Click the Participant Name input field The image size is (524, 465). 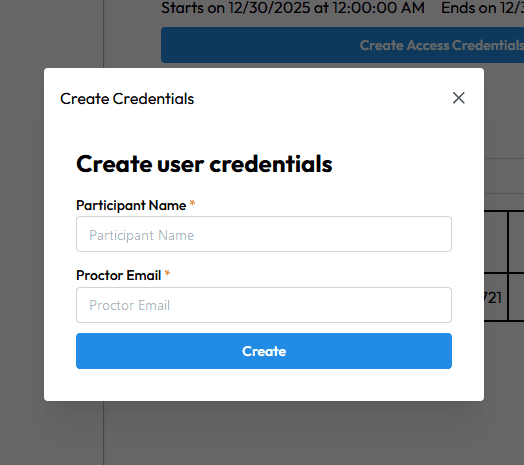click(264, 234)
